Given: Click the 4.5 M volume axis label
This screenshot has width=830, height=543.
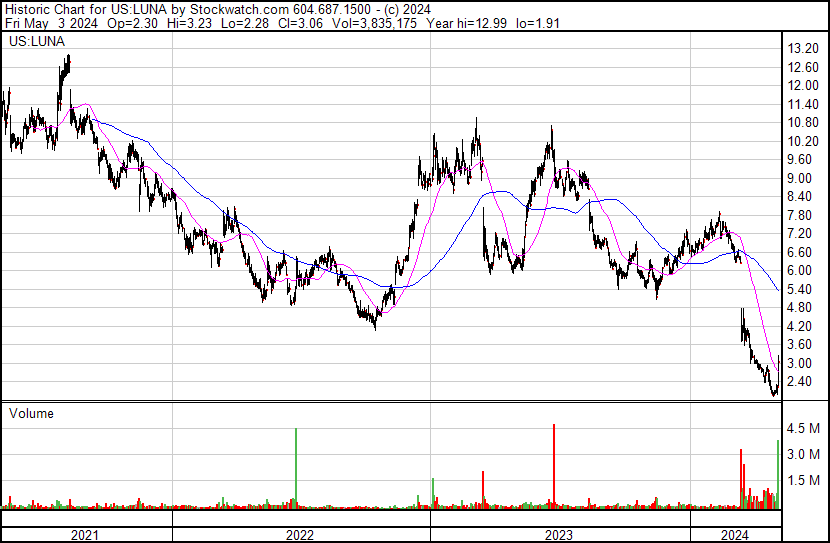Looking at the screenshot, I should [803, 428].
